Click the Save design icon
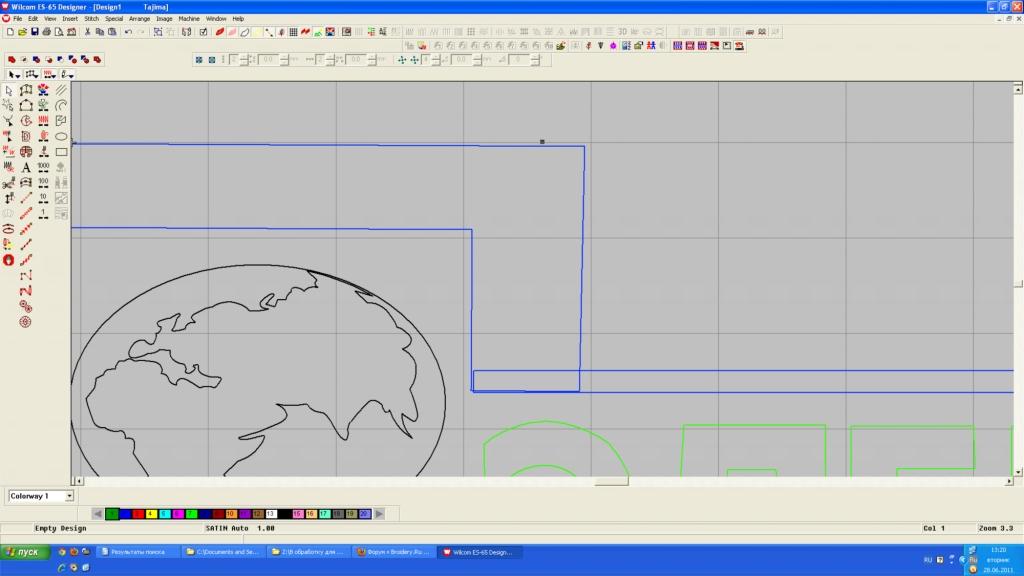Viewport: 1024px width, 576px height. click(x=35, y=32)
